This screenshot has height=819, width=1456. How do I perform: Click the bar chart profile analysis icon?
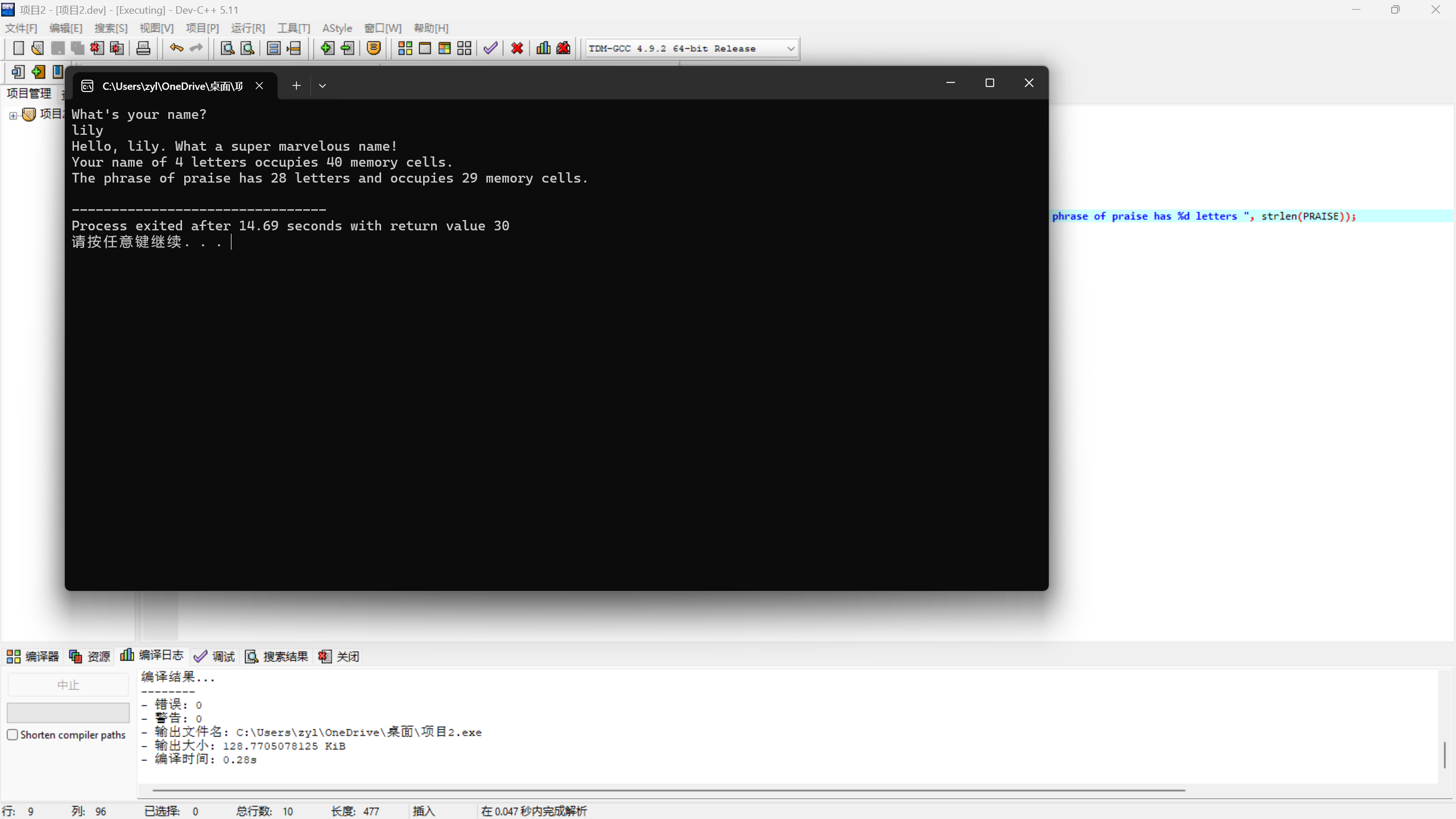pos(543,48)
